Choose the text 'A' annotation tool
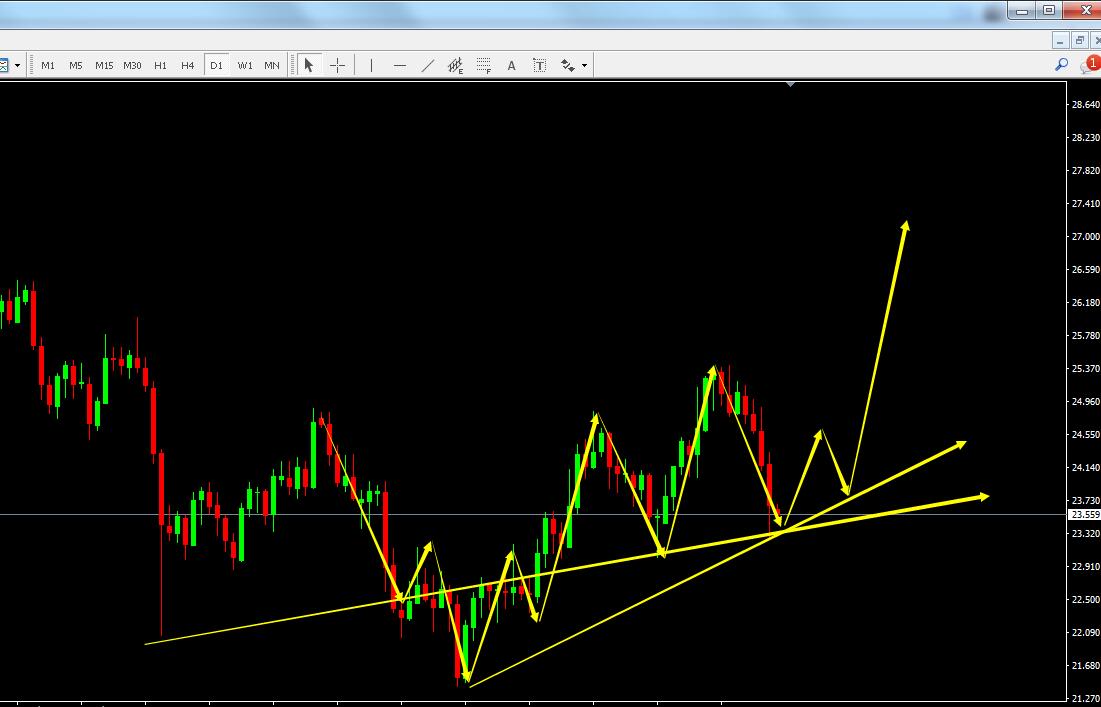This screenshot has width=1101, height=707. click(x=511, y=65)
